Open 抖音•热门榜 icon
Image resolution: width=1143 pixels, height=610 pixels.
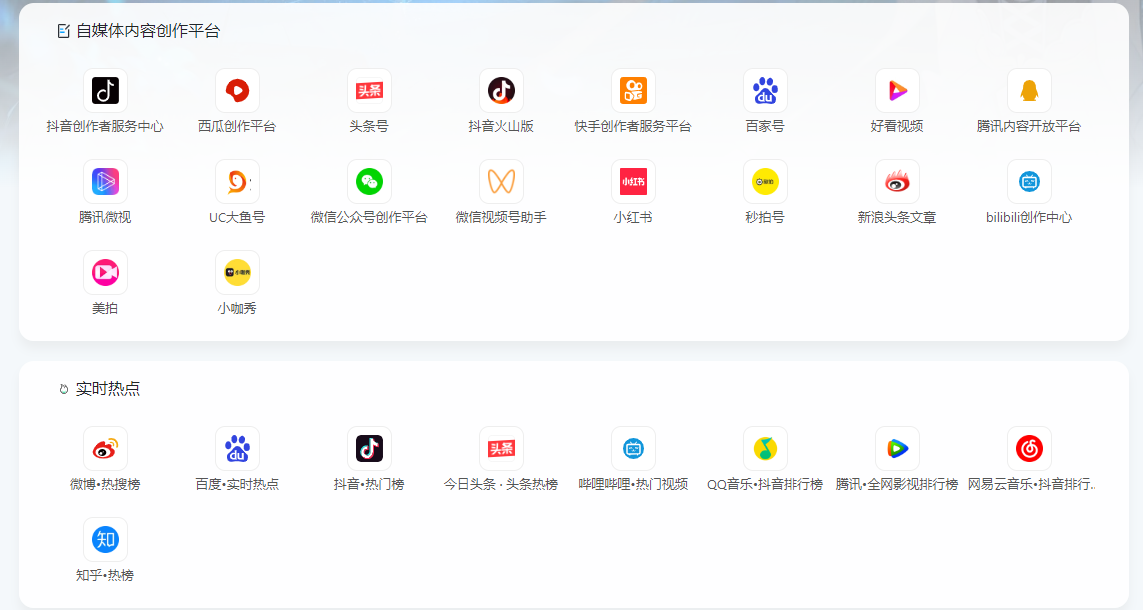(x=369, y=448)
